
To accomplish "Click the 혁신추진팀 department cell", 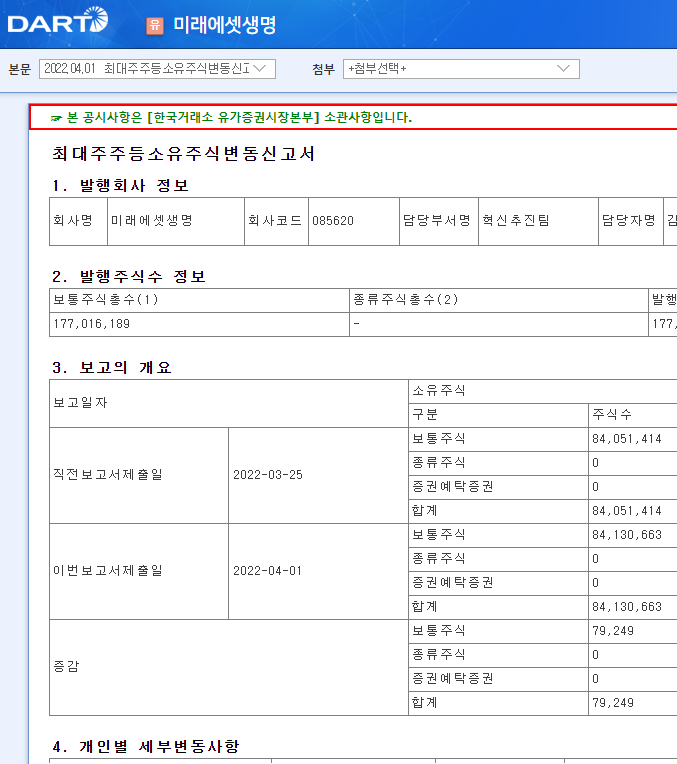I will (538, 221).
